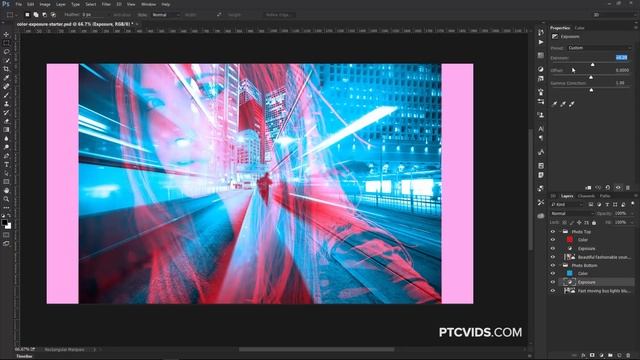Select the Zoom tool
The width and height of the screenshot is (640, 360).
[x=6, y=199]
